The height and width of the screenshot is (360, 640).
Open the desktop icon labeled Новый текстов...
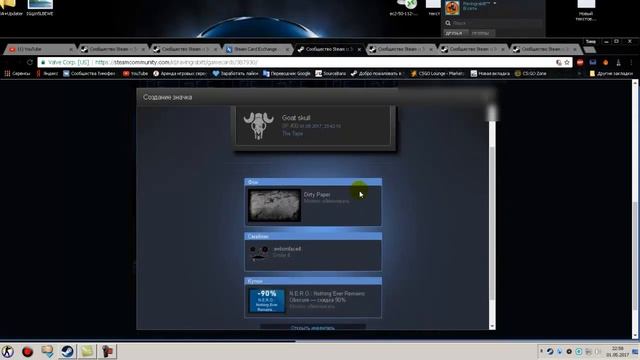point(586,10)
